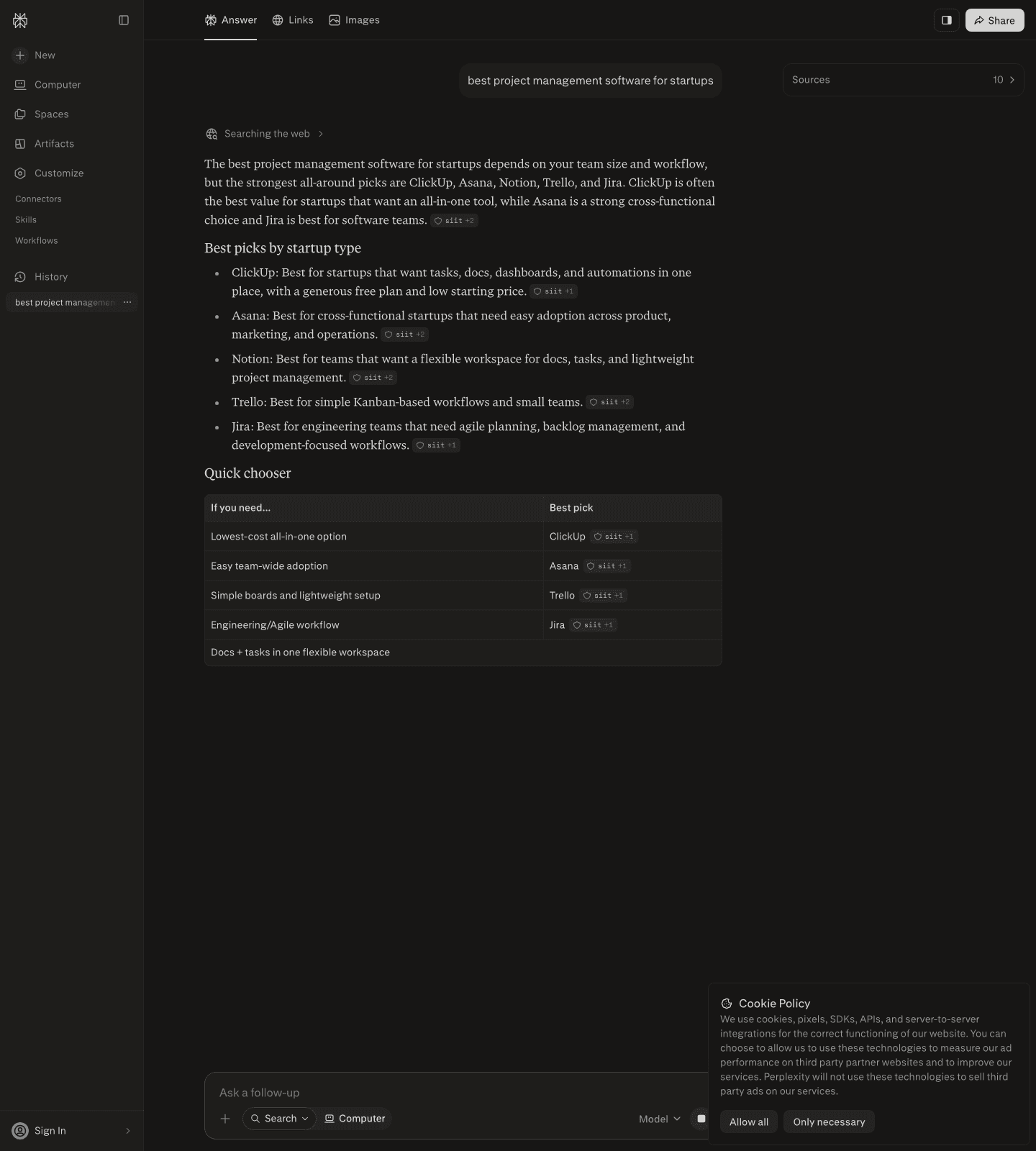Stop the response with the stop button
This screenshot has height=1151, width=1036.
(x=701, y=1119)
